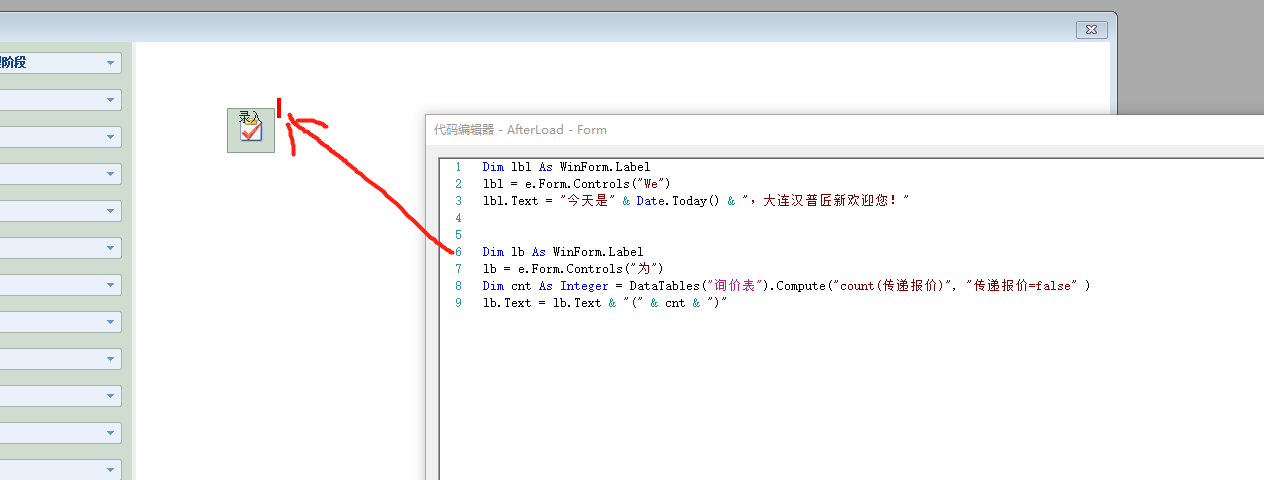
Task: Click the line lb.Text = lb.Text & "("
Action: (604, 303)
